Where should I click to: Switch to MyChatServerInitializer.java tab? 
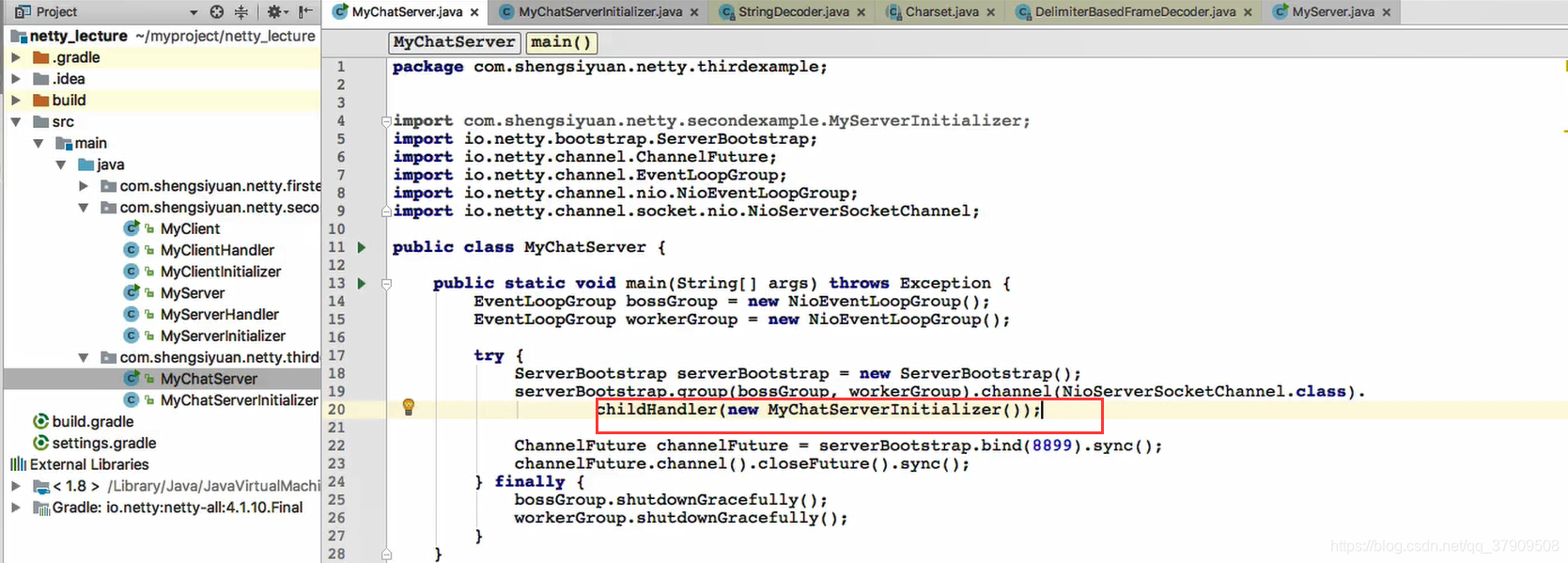tap(600, 12)
